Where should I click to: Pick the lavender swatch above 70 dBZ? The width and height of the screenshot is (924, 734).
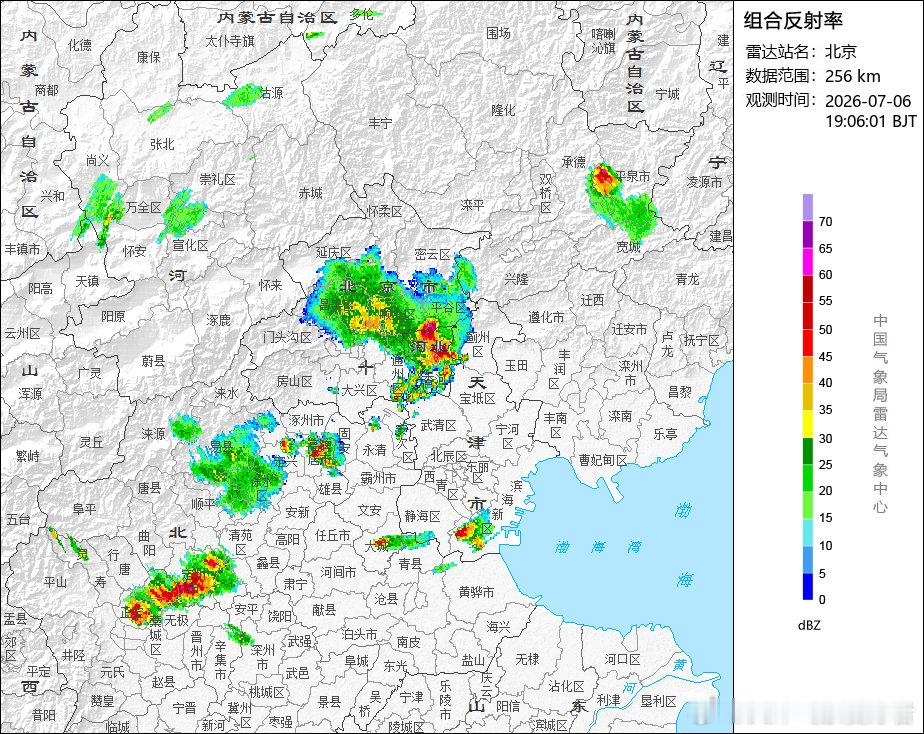(807, 207)
